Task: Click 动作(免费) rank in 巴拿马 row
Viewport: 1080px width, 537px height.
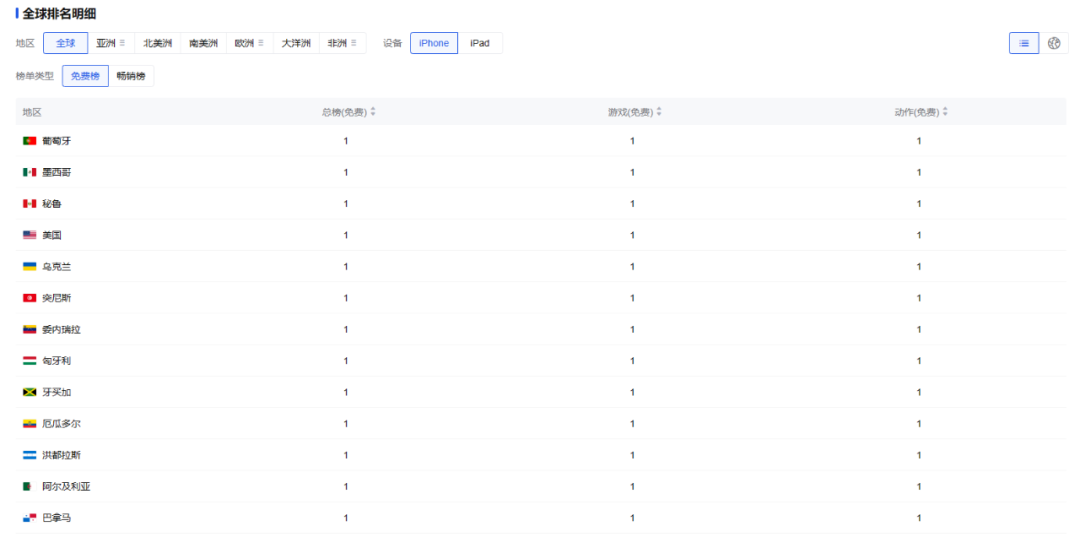Action: tap(919, 518)
